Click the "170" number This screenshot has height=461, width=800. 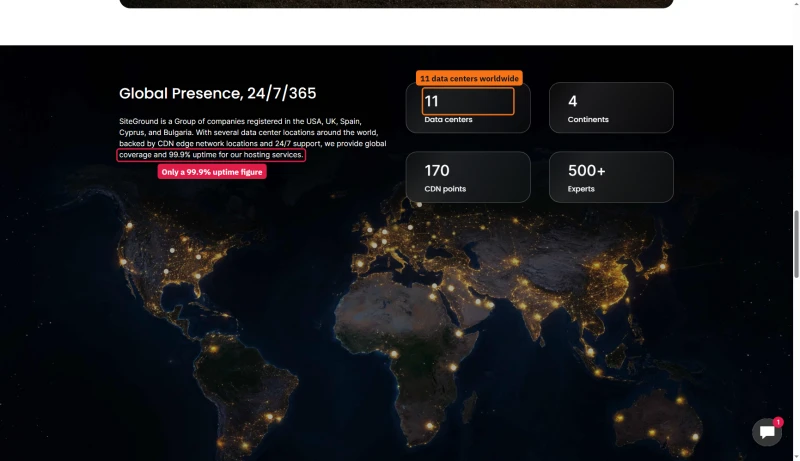[437, 170]
